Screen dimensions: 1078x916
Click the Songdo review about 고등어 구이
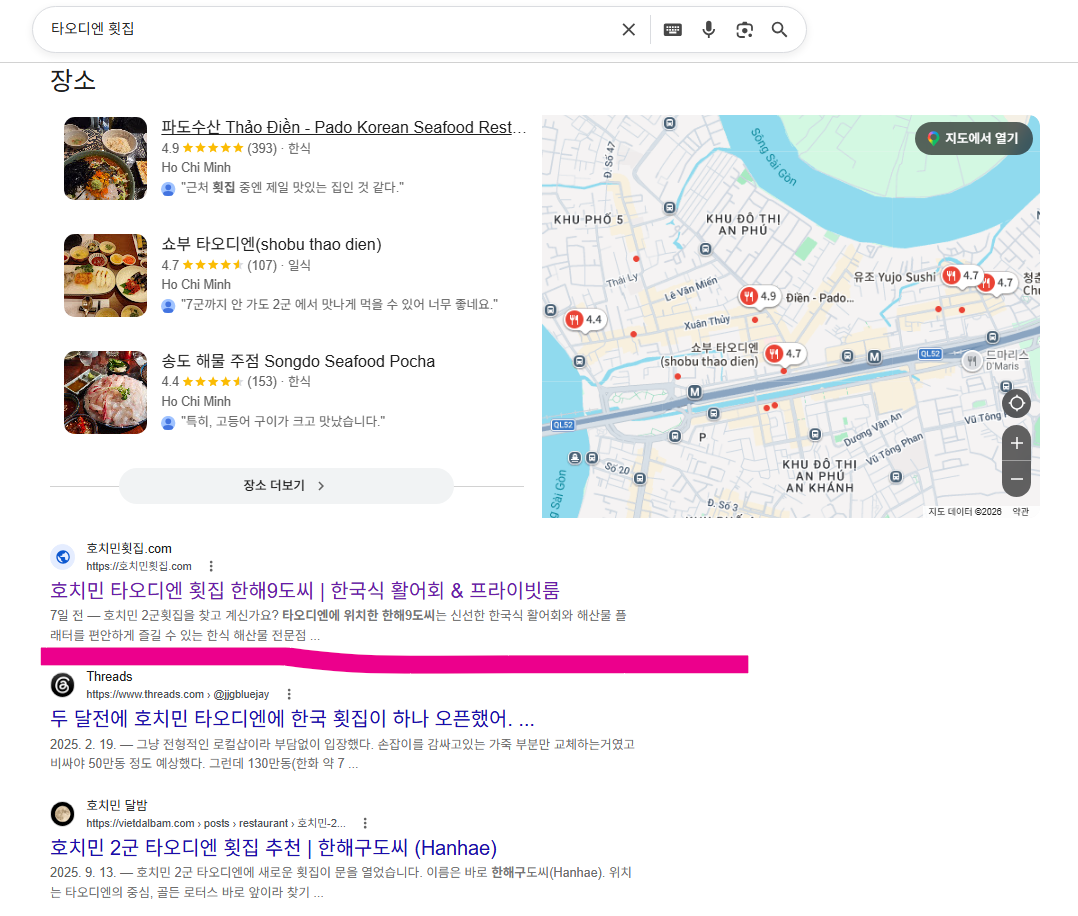click(x=283, y=421)
